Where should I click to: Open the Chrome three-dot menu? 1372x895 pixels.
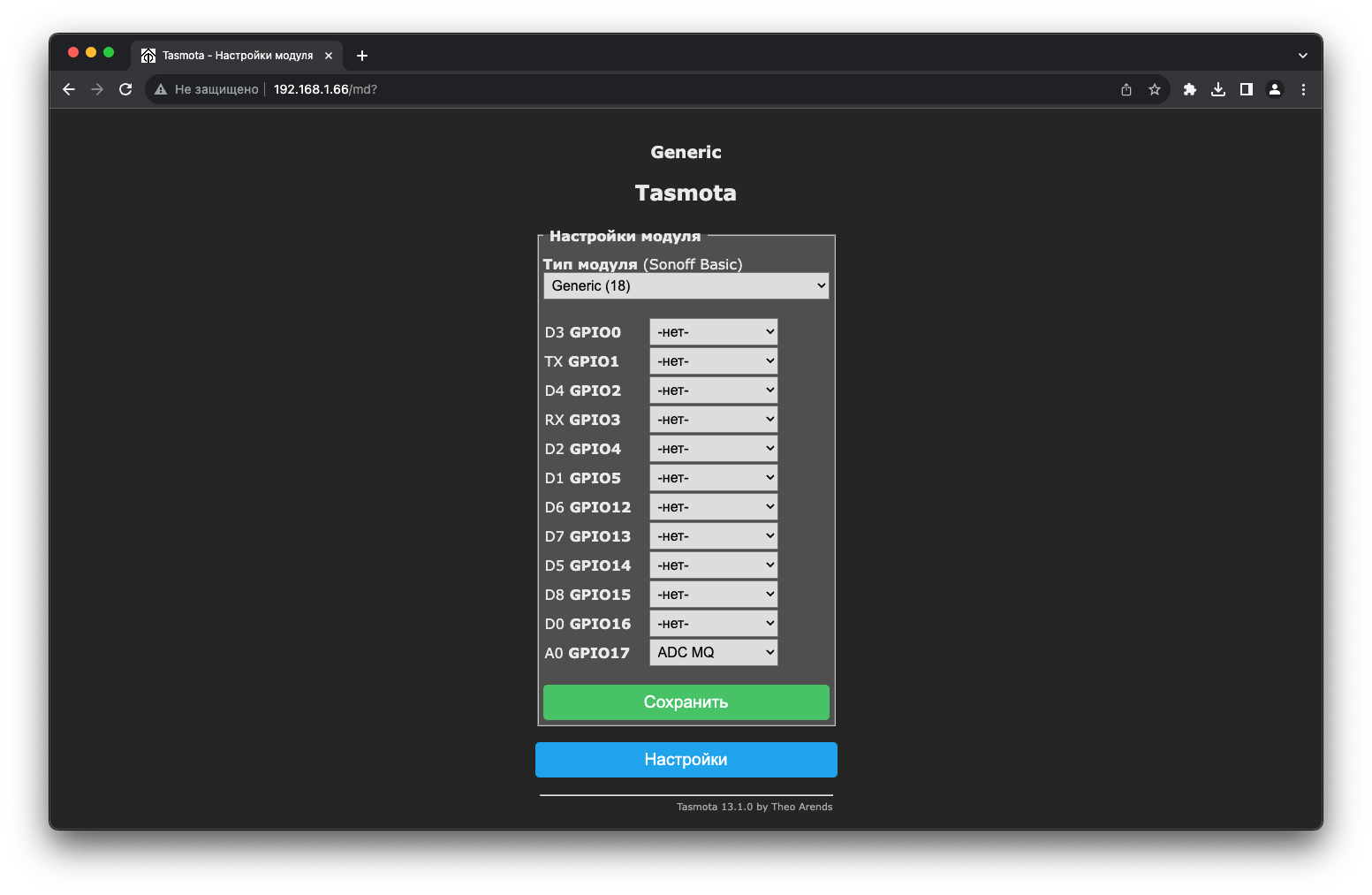tap(1303, 89)
